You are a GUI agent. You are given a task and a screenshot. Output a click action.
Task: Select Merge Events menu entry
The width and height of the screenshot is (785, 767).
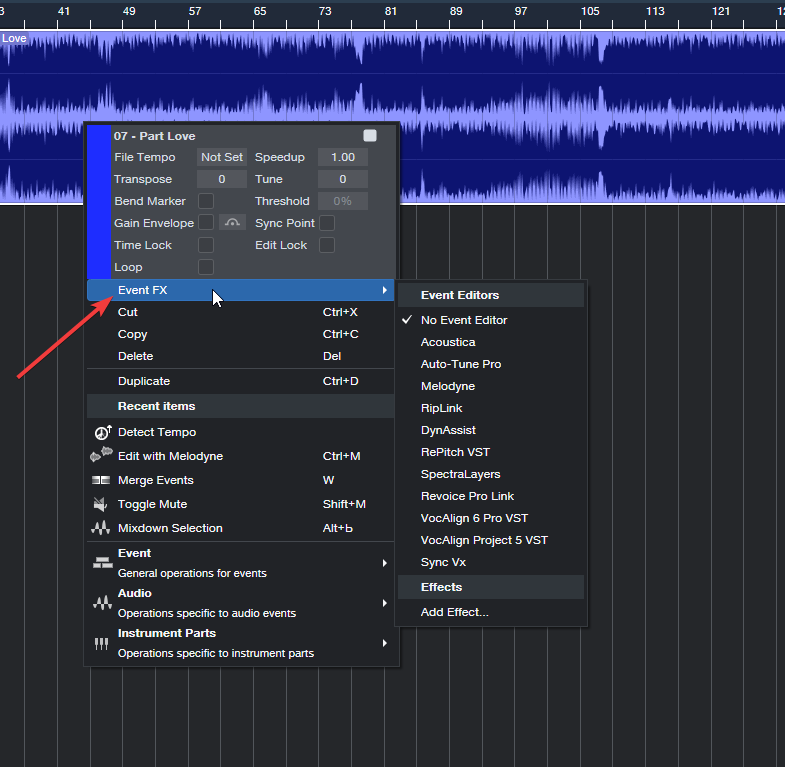tap(240, 480)
